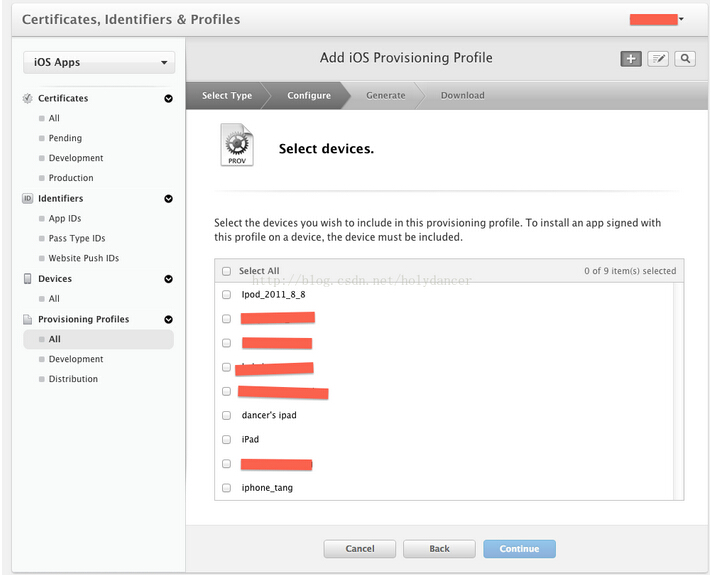This screenshot has height=575, width=711.
Task: Check the redacted device checkbox below Ipod_2011_8_8
Action: (x=226, y=319)
